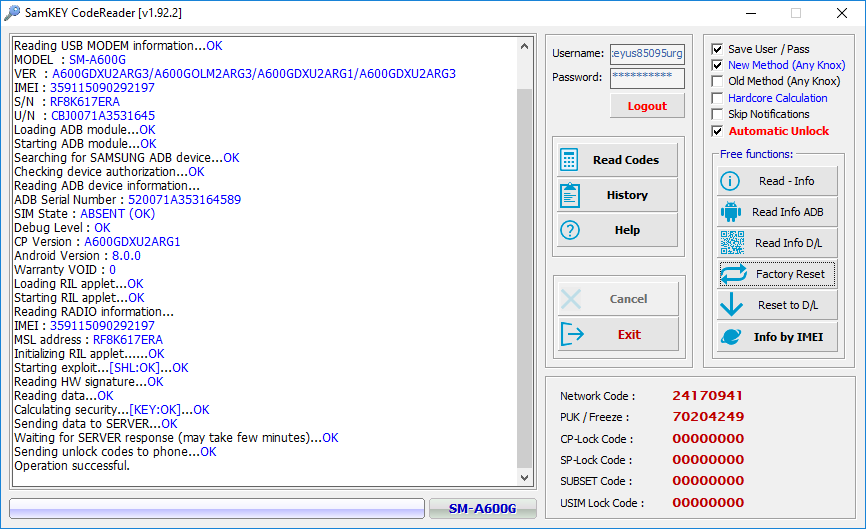Click the Reset to D/L down arrow icon
Viewport: 866px width, 529px height.
(731, 304)
